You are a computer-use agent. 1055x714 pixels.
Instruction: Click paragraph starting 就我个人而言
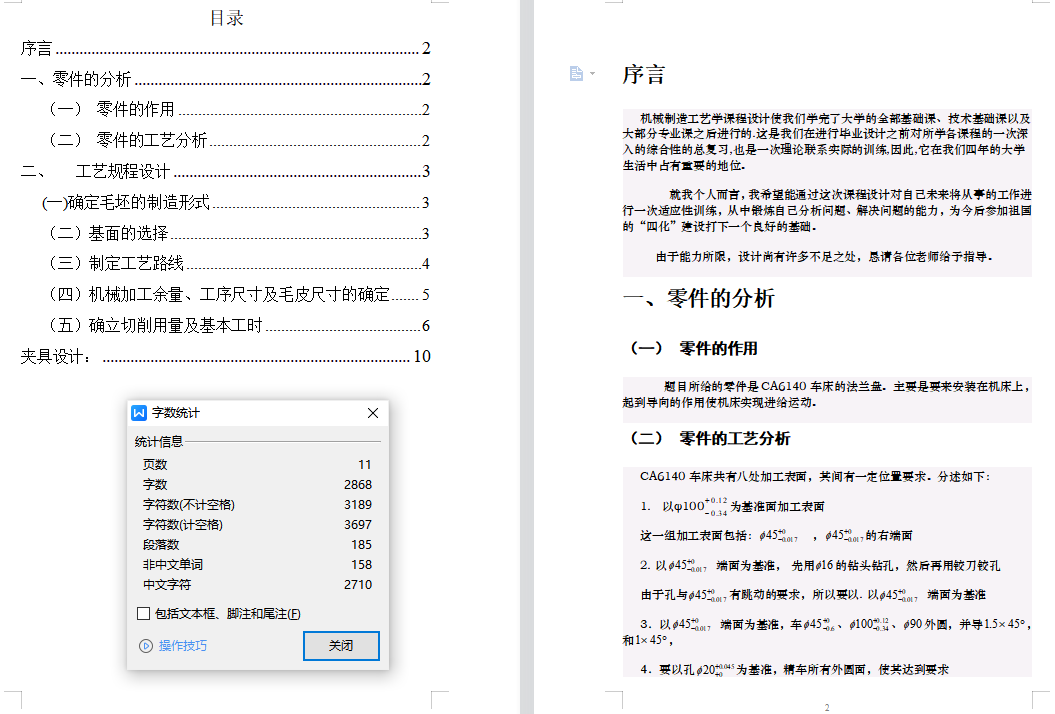point(827,211)
